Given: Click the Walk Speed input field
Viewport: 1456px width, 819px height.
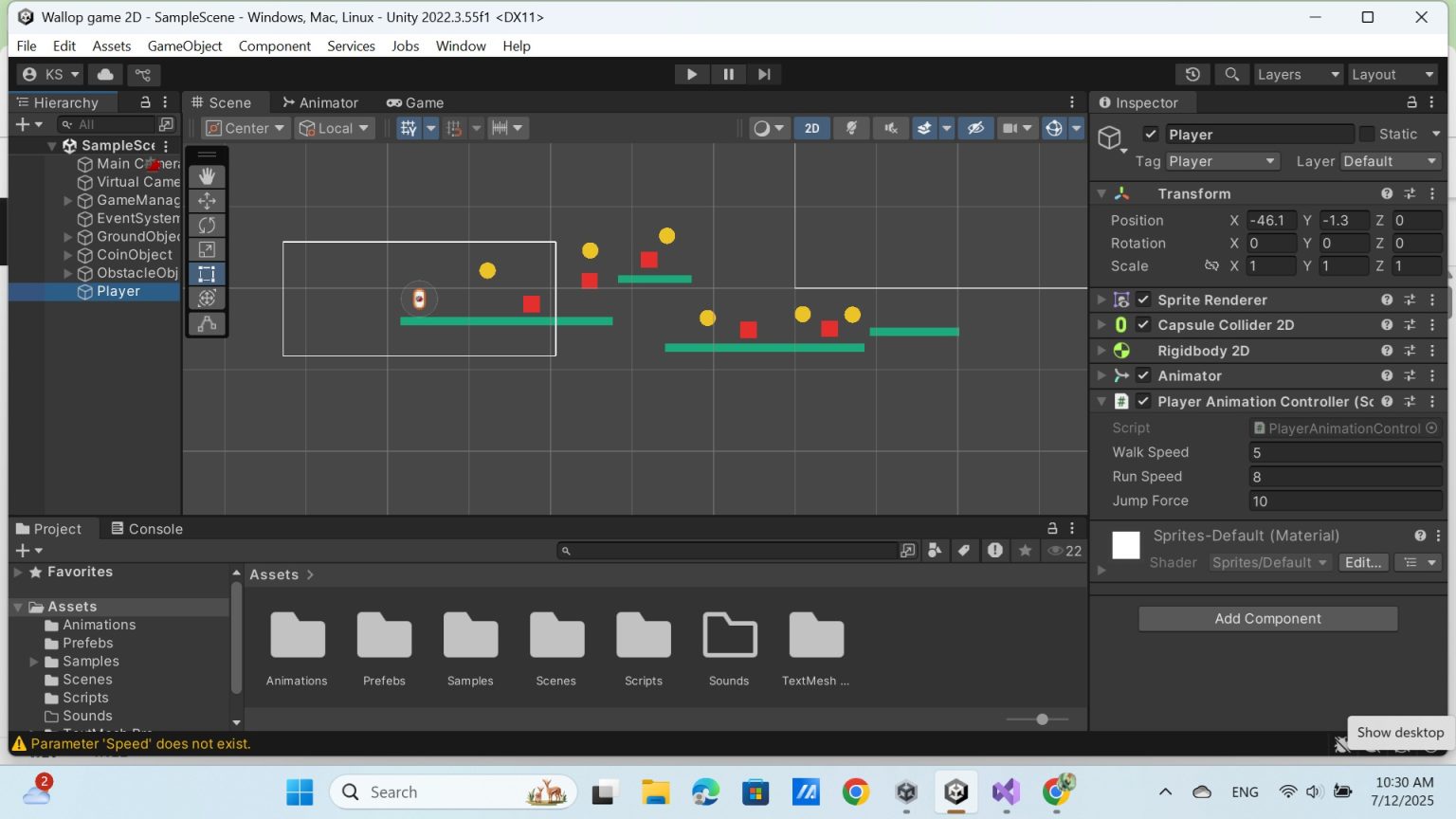Looking at the screenshot, I should click(1344, 452).
